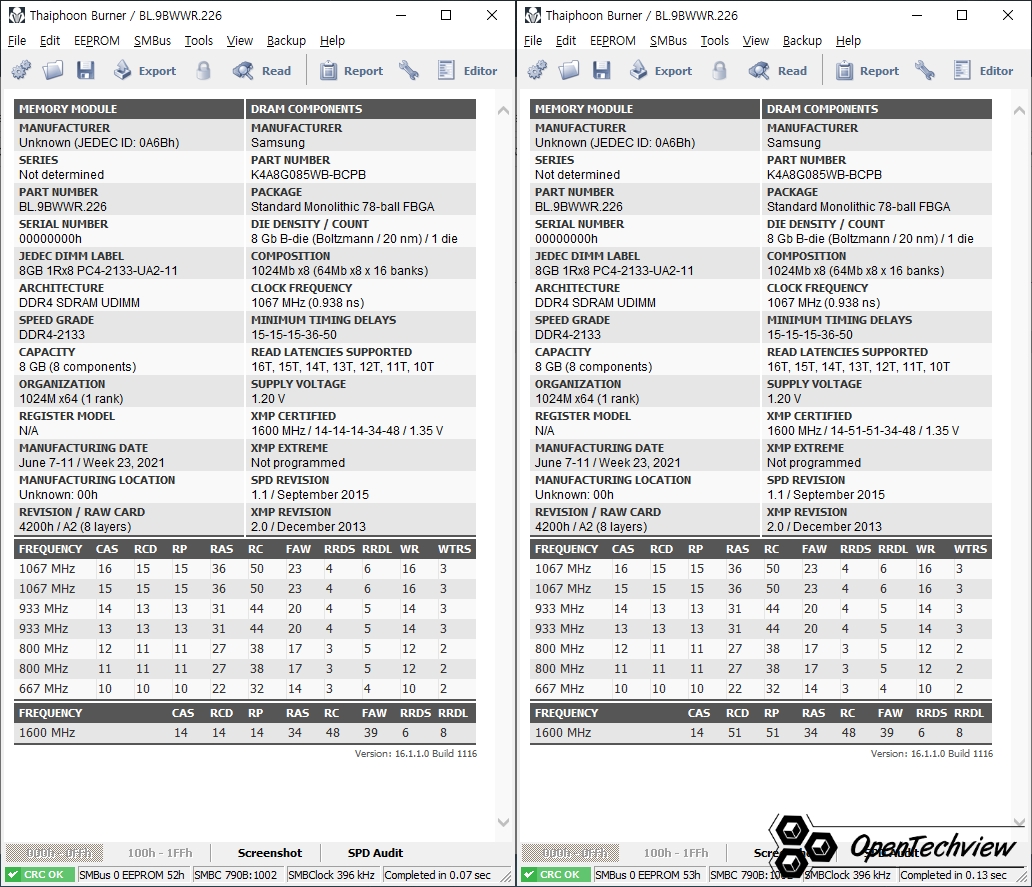
Task: Open File menu in right window
Action: coord(532,40)
